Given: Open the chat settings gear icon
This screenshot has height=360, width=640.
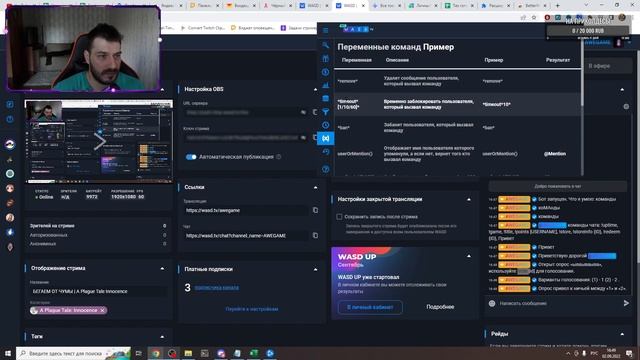Looking at the screenshot, I should click(626, 107).
